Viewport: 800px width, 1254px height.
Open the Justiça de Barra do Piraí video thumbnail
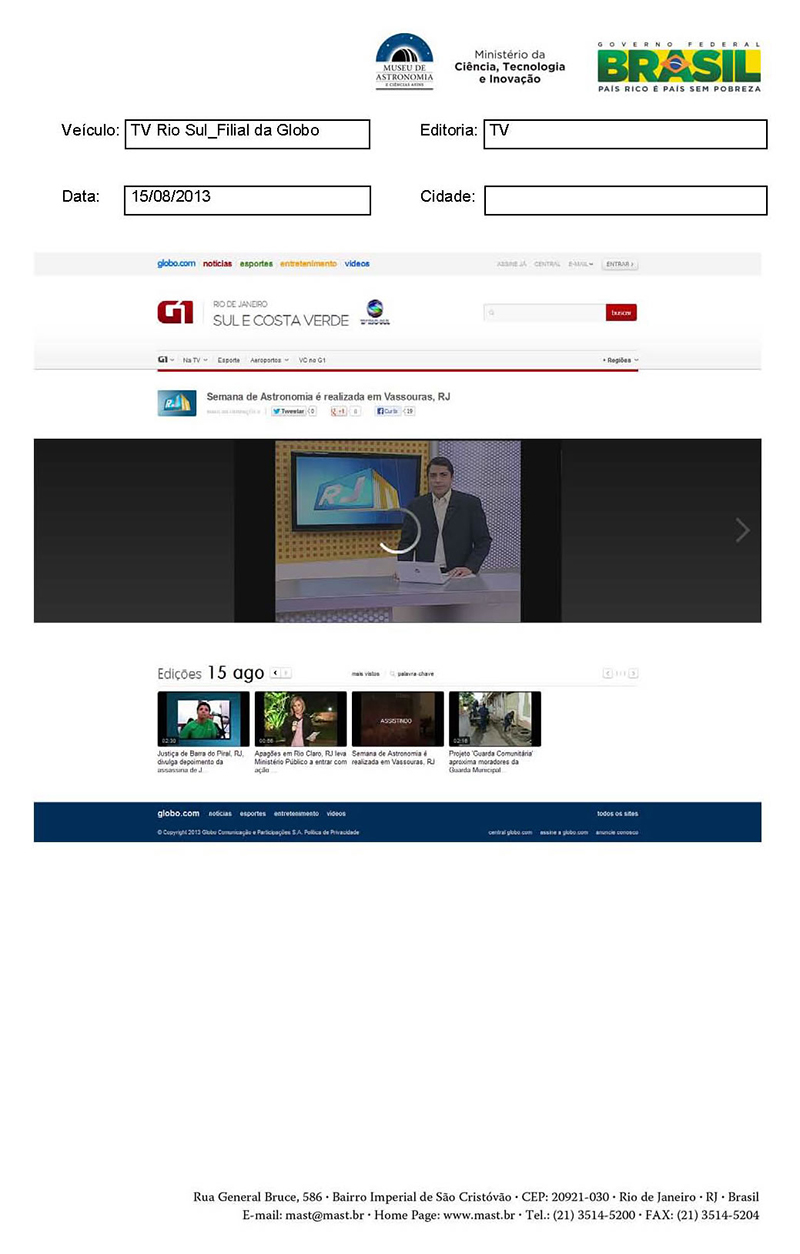pyautogui.click(x=203, y=719)
